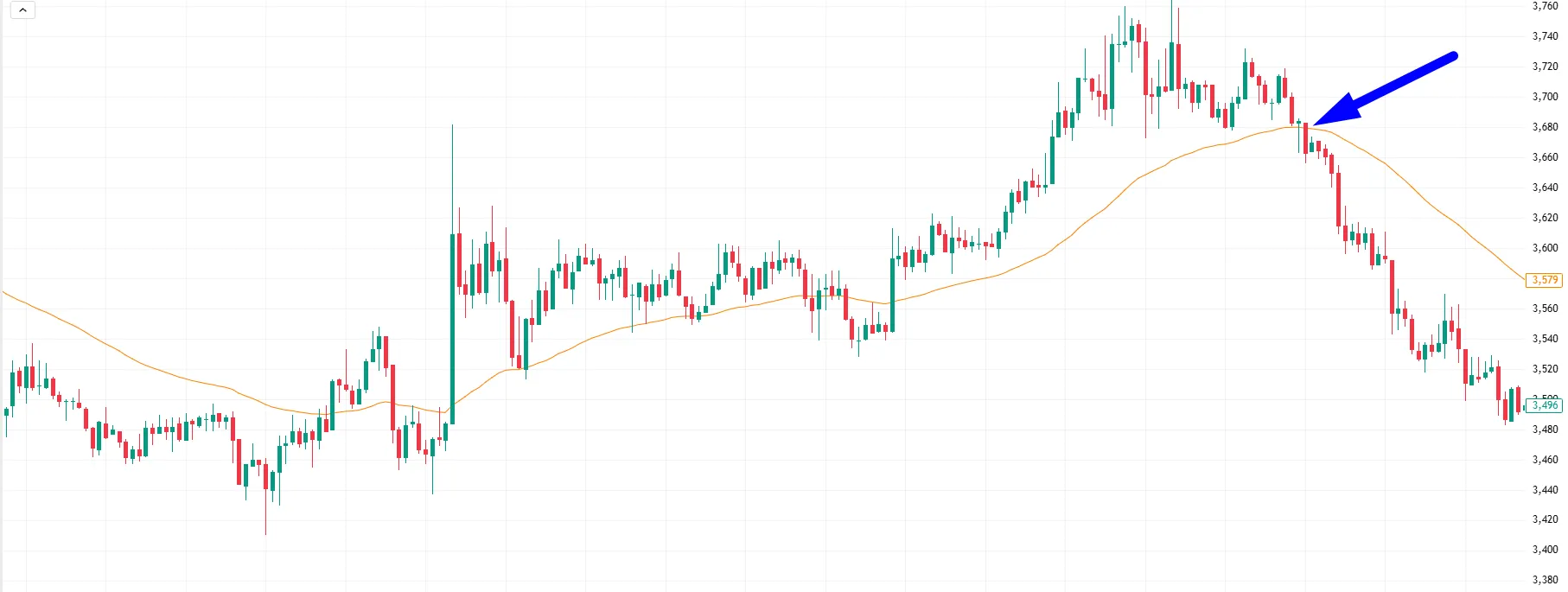Image resolution: width=1568 pixels, height=592 pixels.
Task: Click the 3,700 price axis label
Action: pos(1545,97)
